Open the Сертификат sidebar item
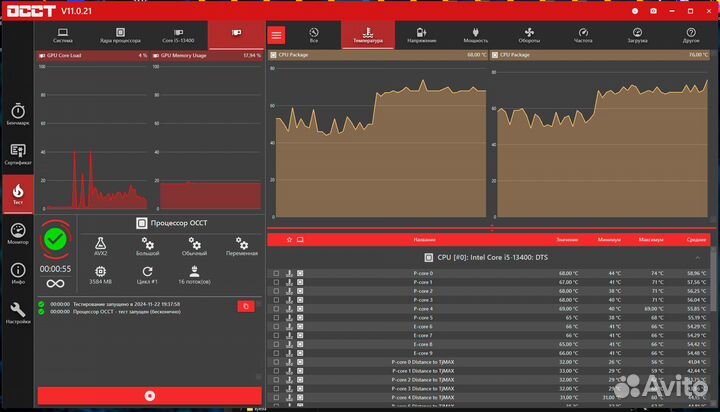 click(17, 151)
